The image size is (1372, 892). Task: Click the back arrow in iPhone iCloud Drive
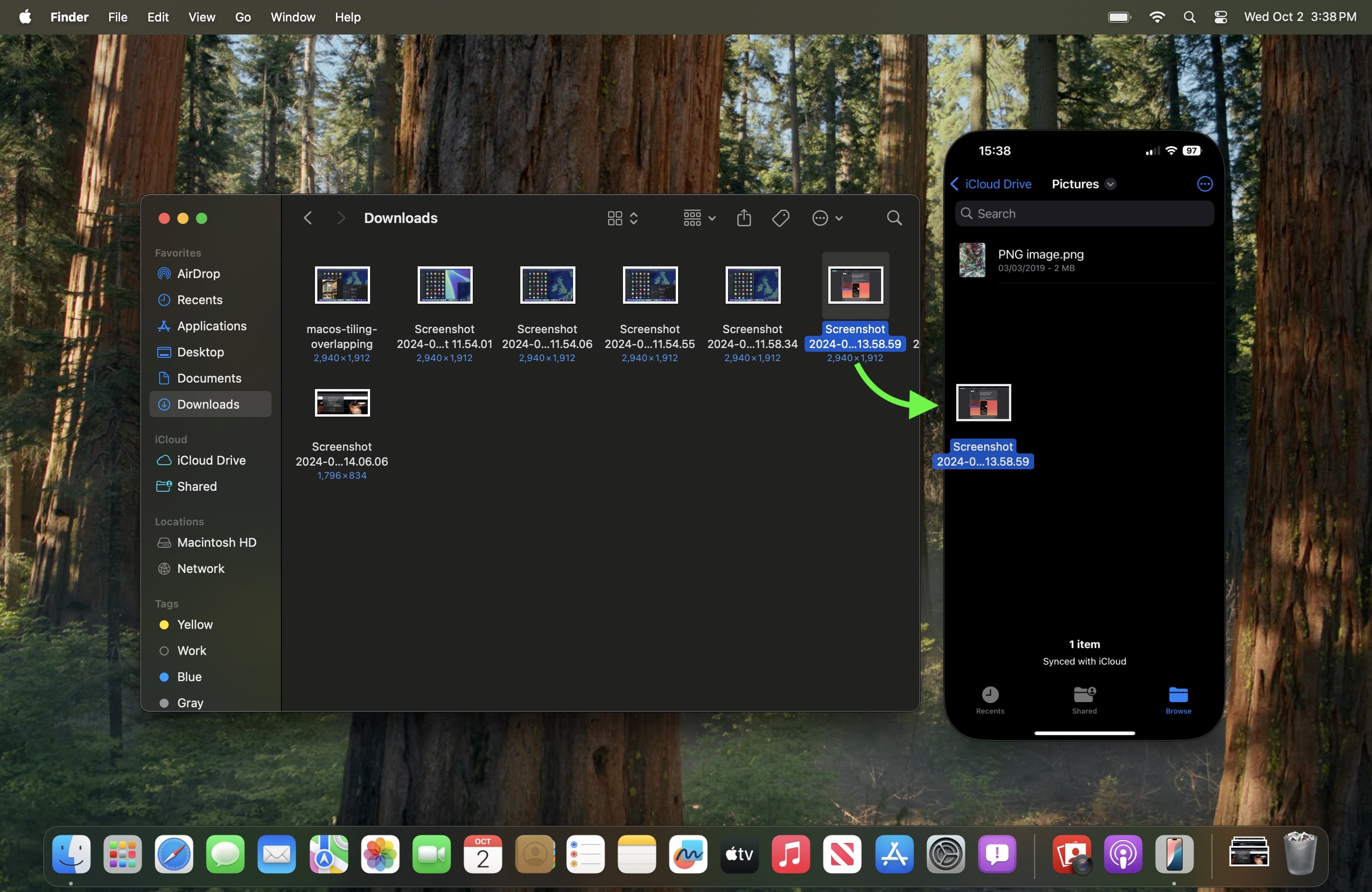point(958,183)
